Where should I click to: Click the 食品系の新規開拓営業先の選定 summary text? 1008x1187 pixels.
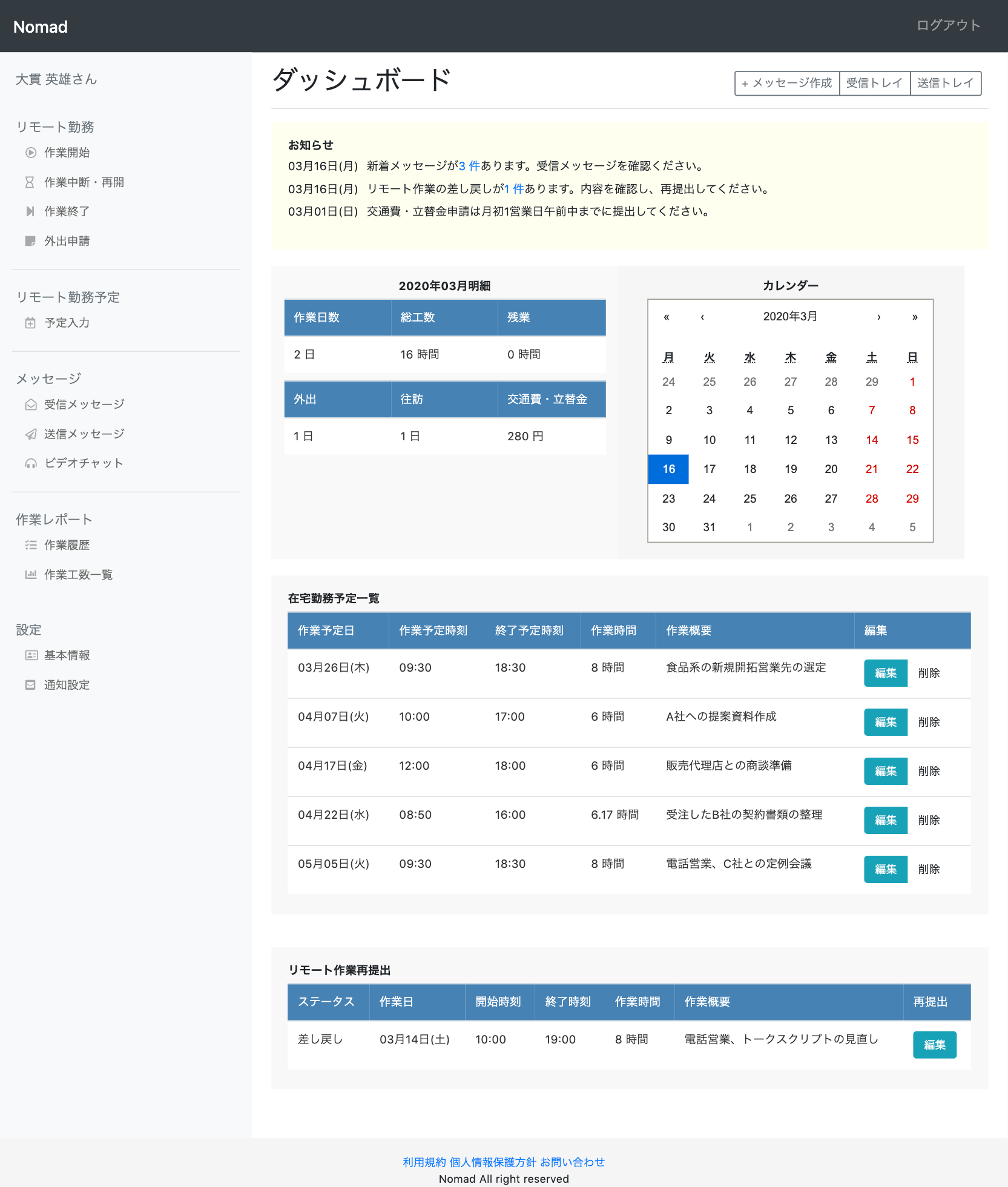pyautogui.click(x=746, y=667)
